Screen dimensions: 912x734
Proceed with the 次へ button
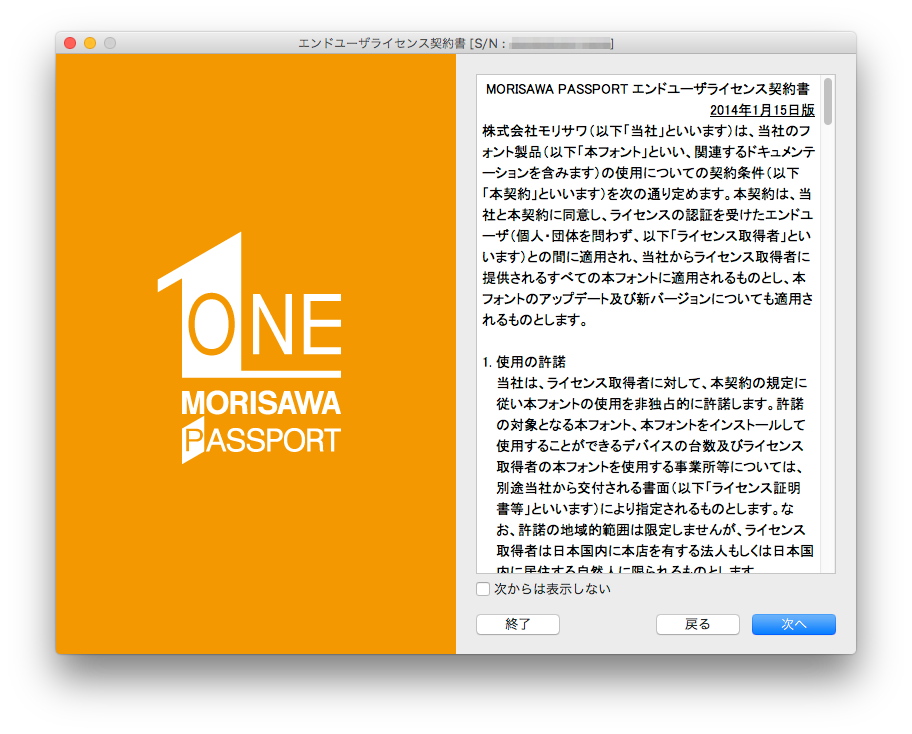click(x=793, y=624)
